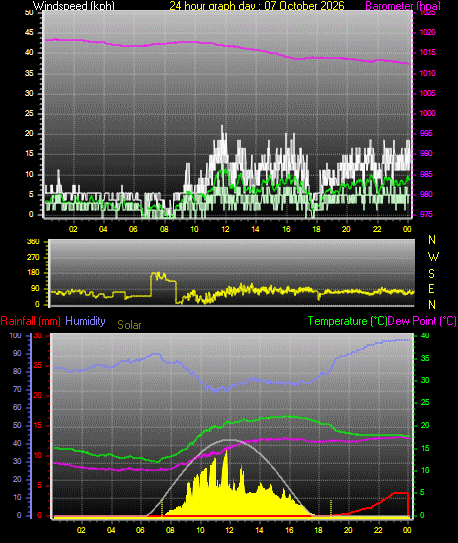Select the 'Barometer (hpa)' axis label

coord(403,6)
